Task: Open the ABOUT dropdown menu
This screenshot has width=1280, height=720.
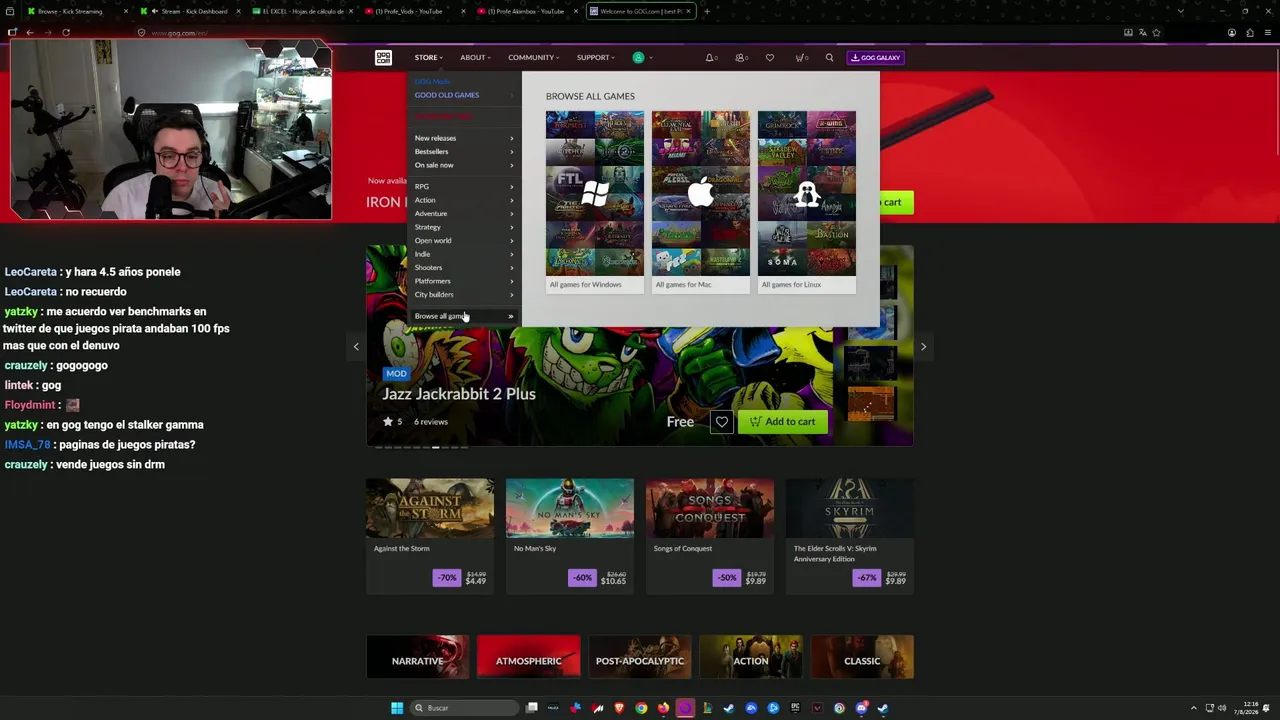Action: click(x=476, y=58)
